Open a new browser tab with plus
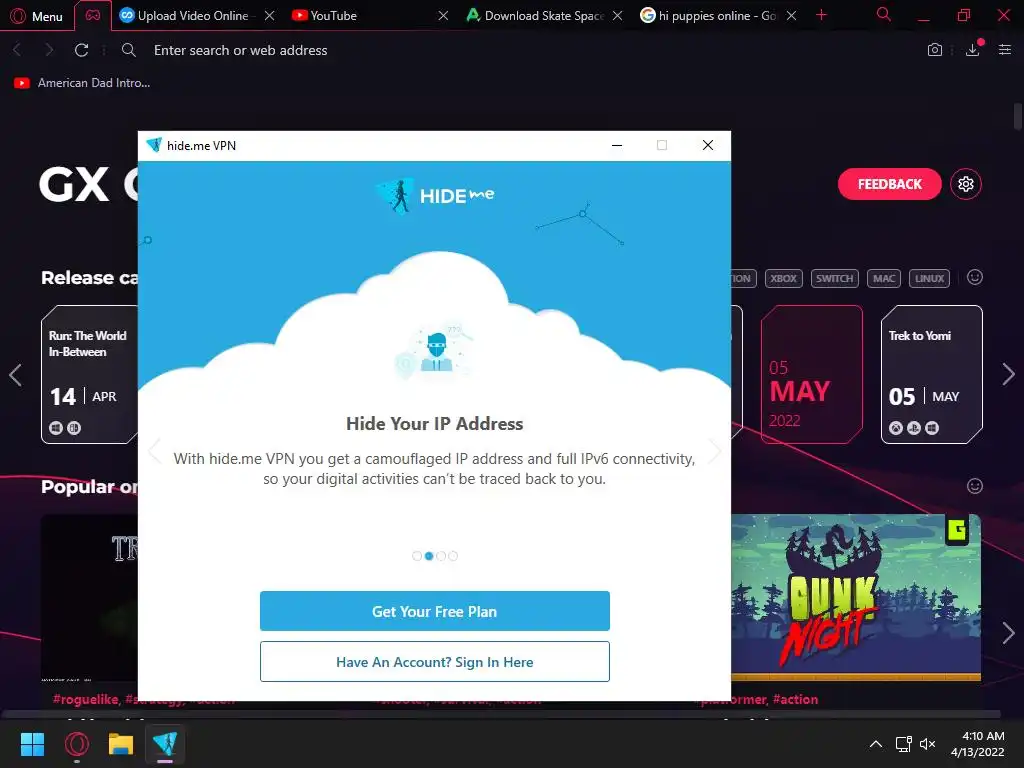The width and height of the screenshot is (1024, 768). [822, 15]
